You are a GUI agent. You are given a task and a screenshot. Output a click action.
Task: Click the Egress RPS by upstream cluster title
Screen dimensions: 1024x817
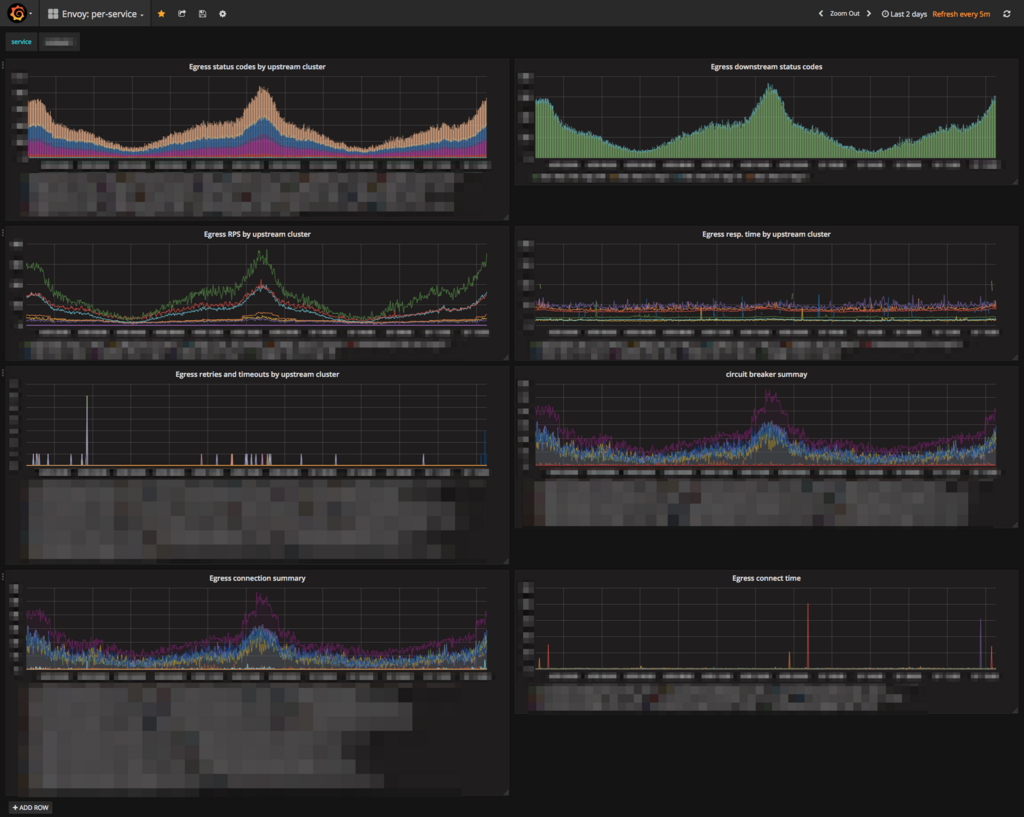pos(257,234)
